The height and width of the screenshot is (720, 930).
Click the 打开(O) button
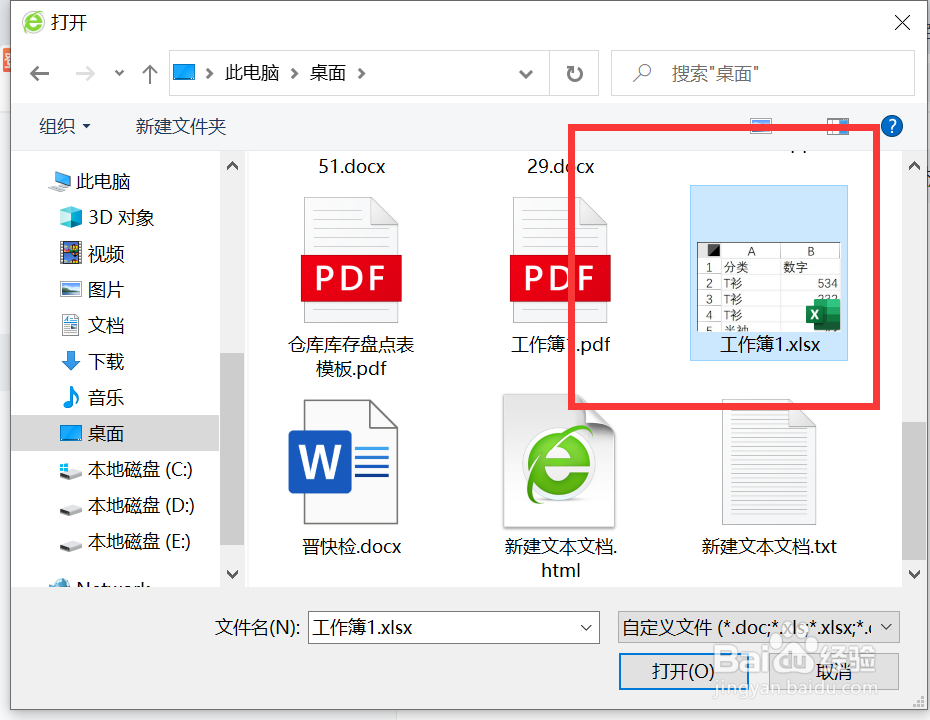coord(683,671)
